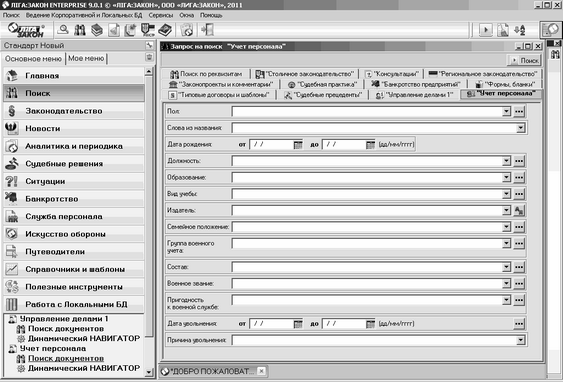Expand the Должность dropdown
The height and width of the screenshot is (382, 563).
point(506,161)
